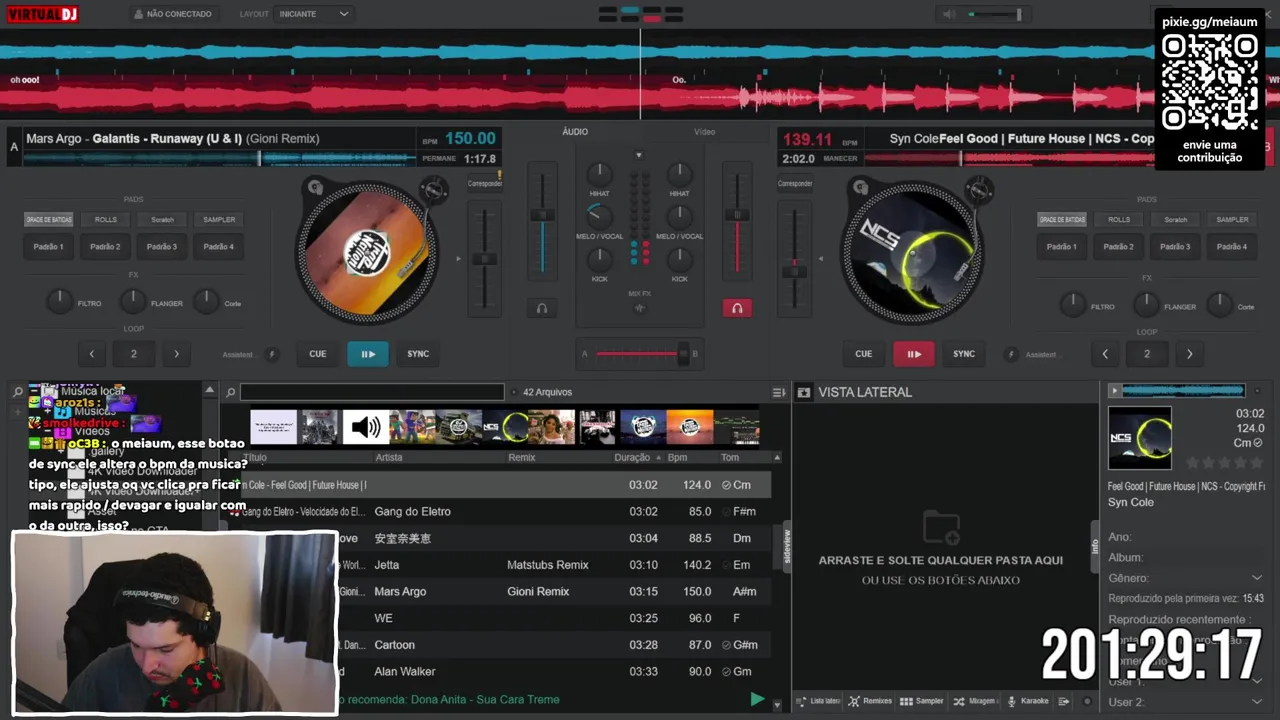Click the NCS album art thumbnail

tap(1140, 438)
